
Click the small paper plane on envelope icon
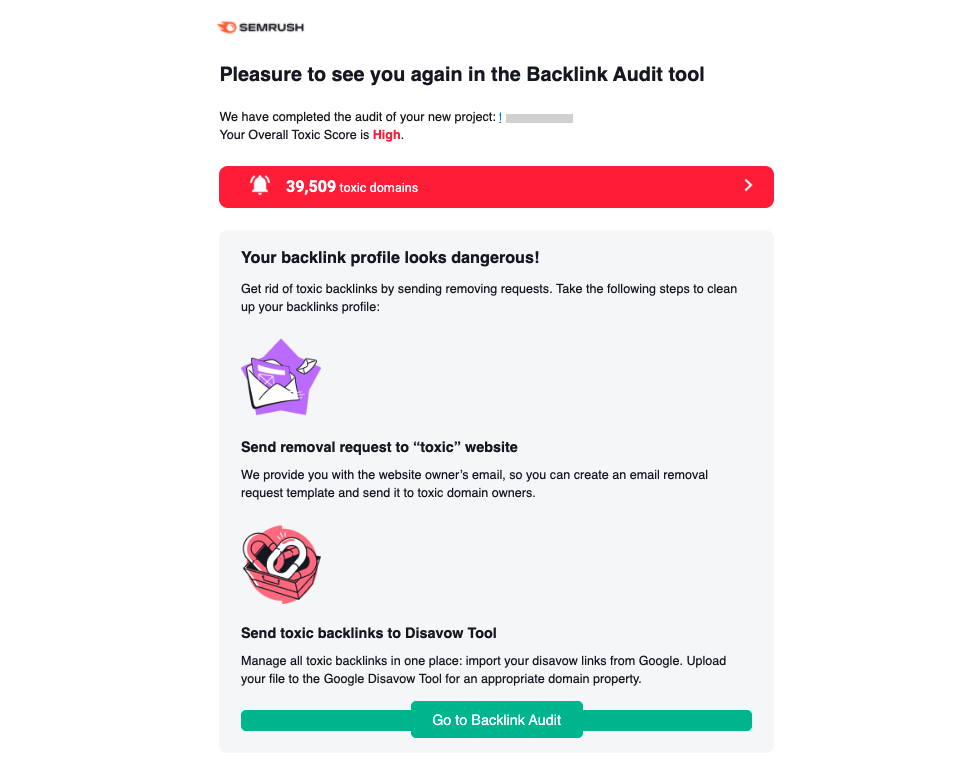307,365
